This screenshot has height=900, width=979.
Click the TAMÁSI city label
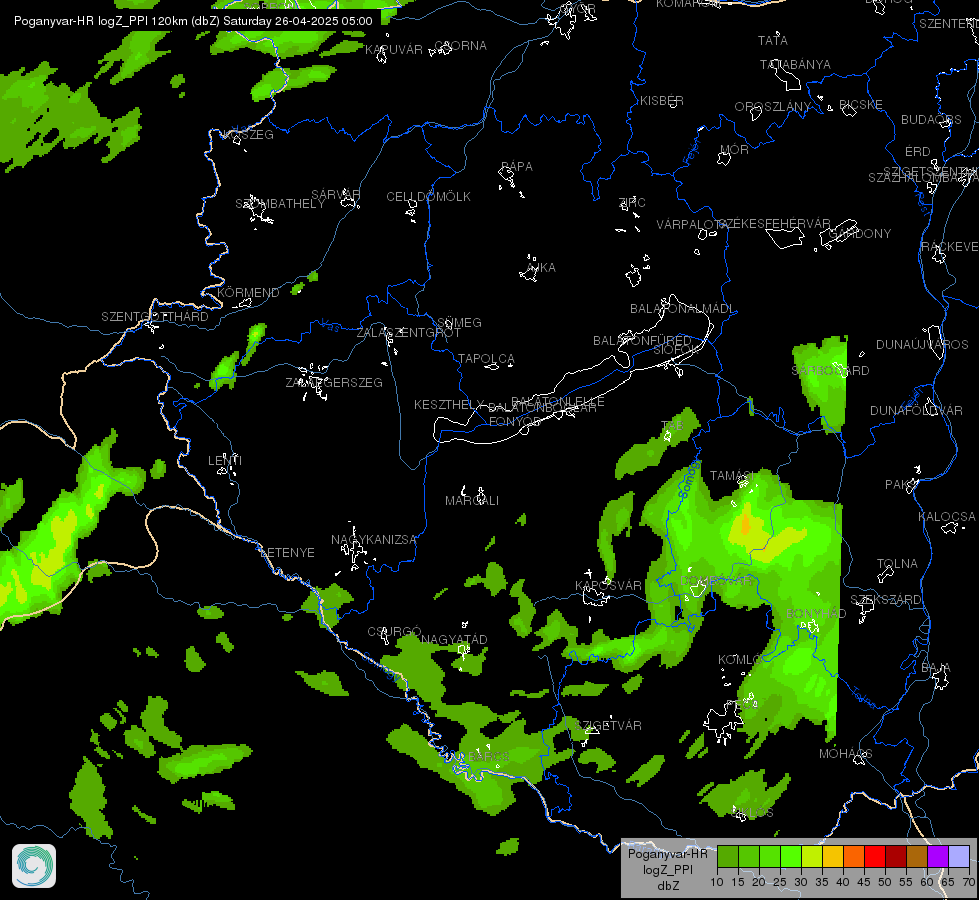pyautogui.click(x=732, y=476)
